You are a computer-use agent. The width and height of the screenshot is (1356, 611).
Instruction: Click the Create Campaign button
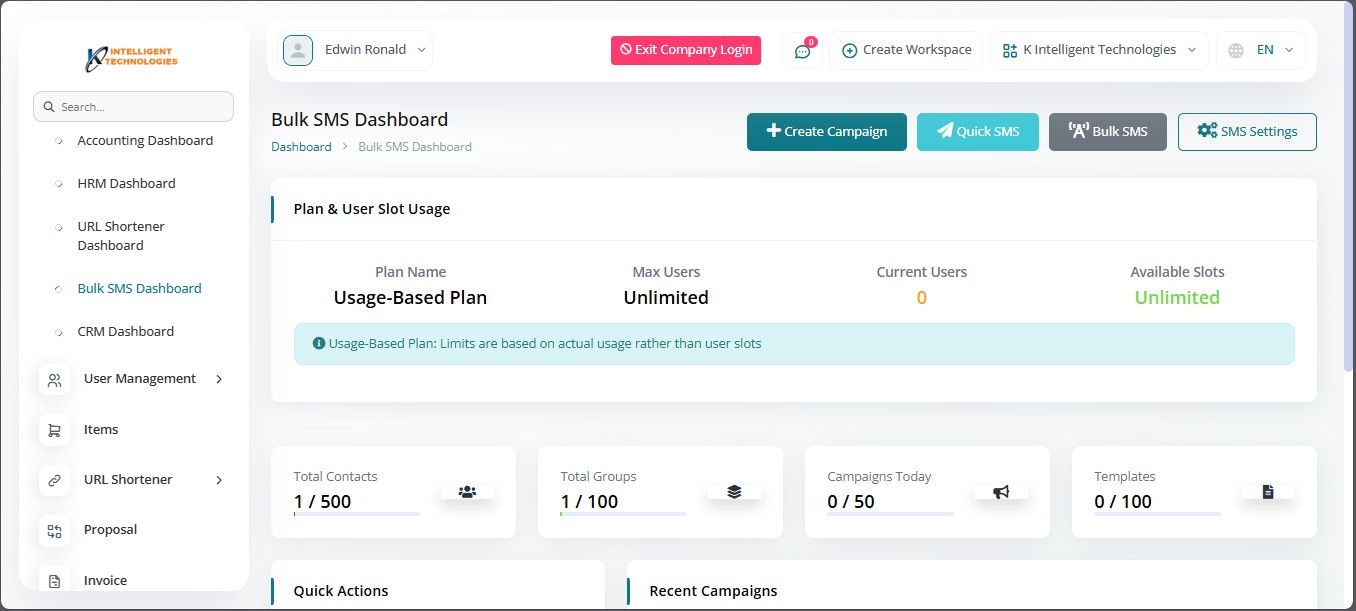[x=826, y=132]
